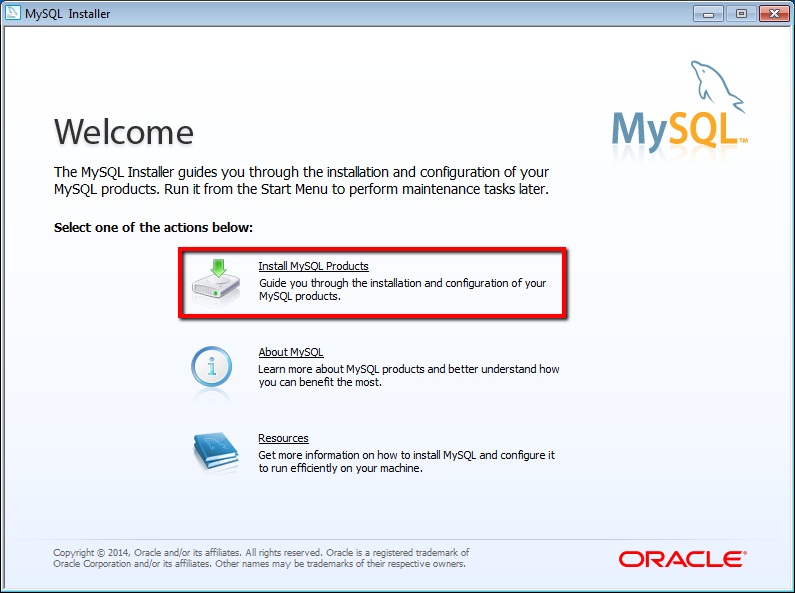
Task: Click the Install MySQL Products link
Action: (313, 266)
